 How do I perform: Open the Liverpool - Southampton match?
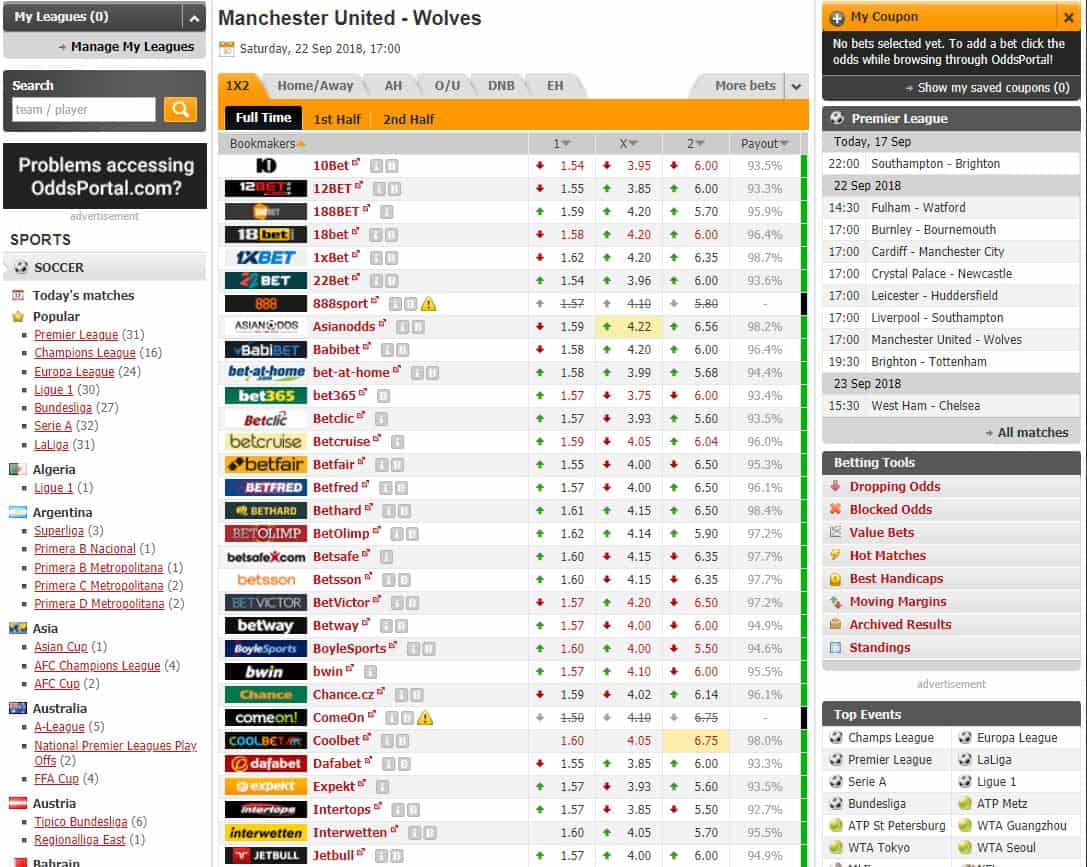pos(937,317)
